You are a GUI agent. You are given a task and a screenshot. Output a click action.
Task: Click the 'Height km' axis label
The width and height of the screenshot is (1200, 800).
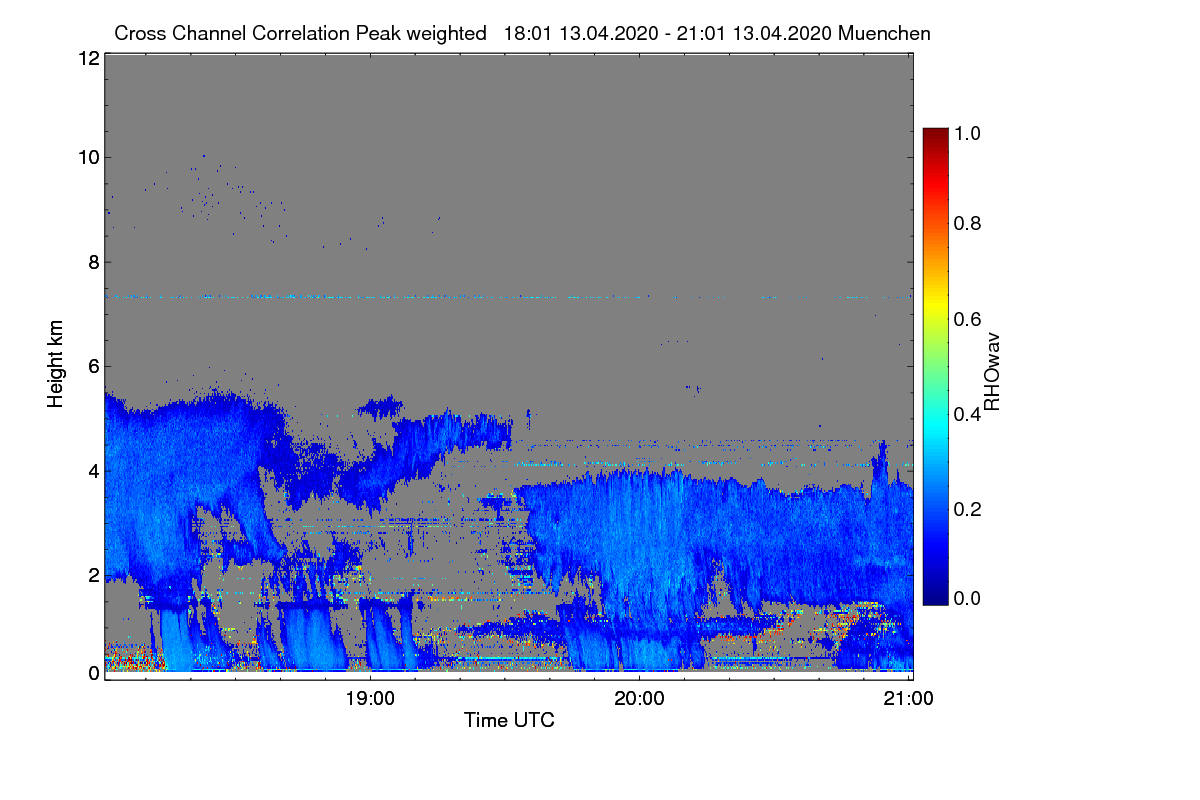(x=55, y=364)
